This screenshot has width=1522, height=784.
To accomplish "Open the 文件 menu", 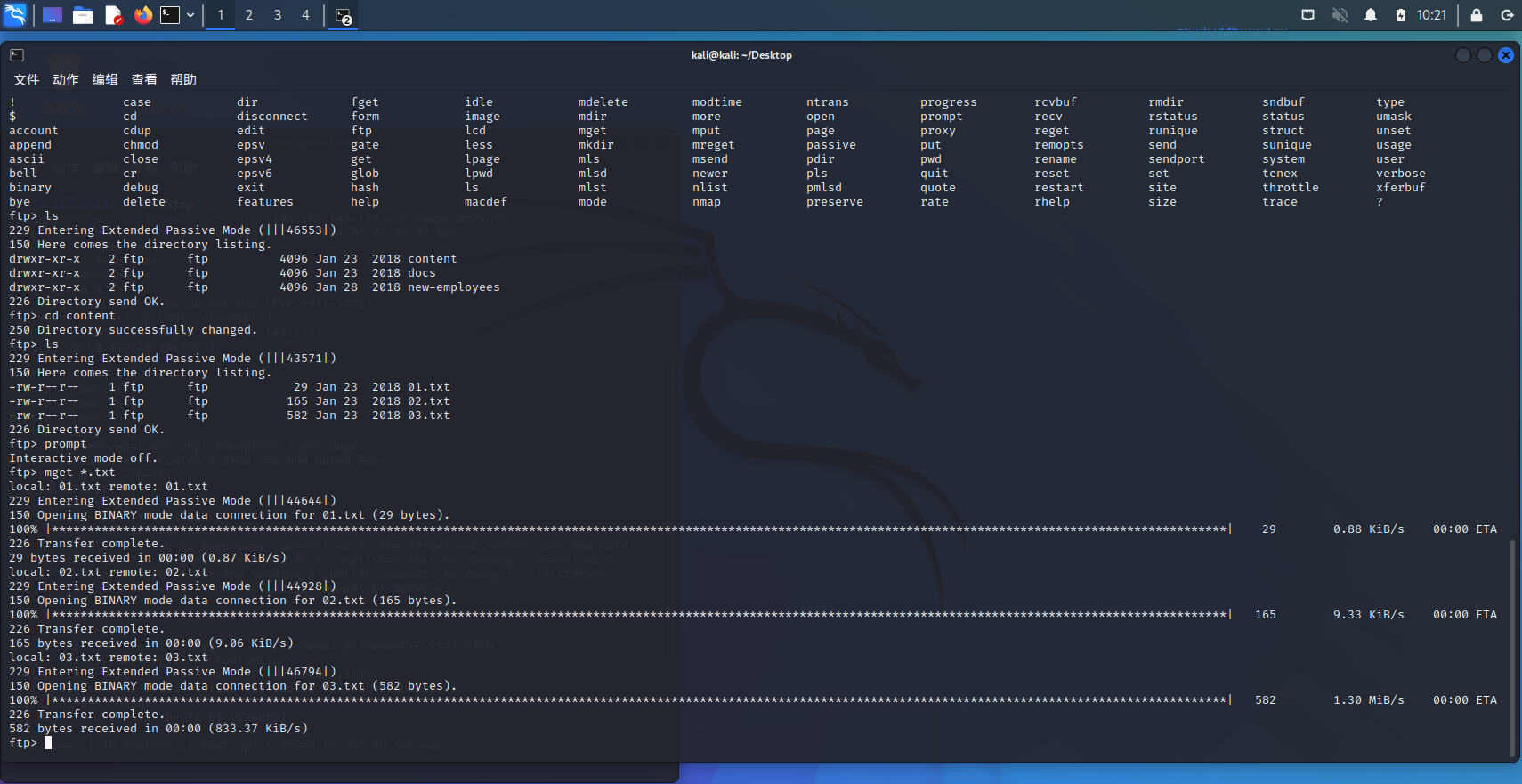I will [x=27, y=80].
